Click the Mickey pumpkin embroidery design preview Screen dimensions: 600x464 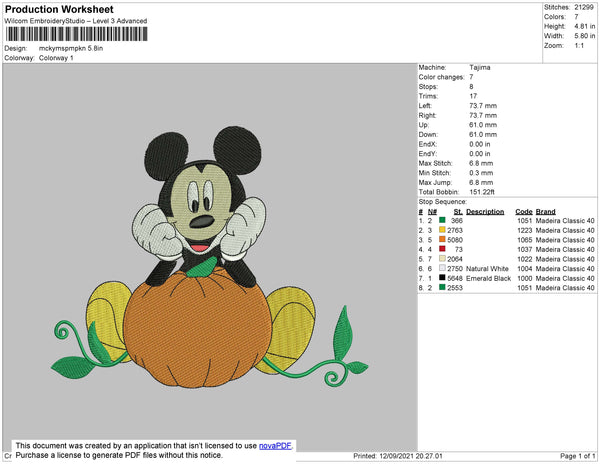[209, 257]
